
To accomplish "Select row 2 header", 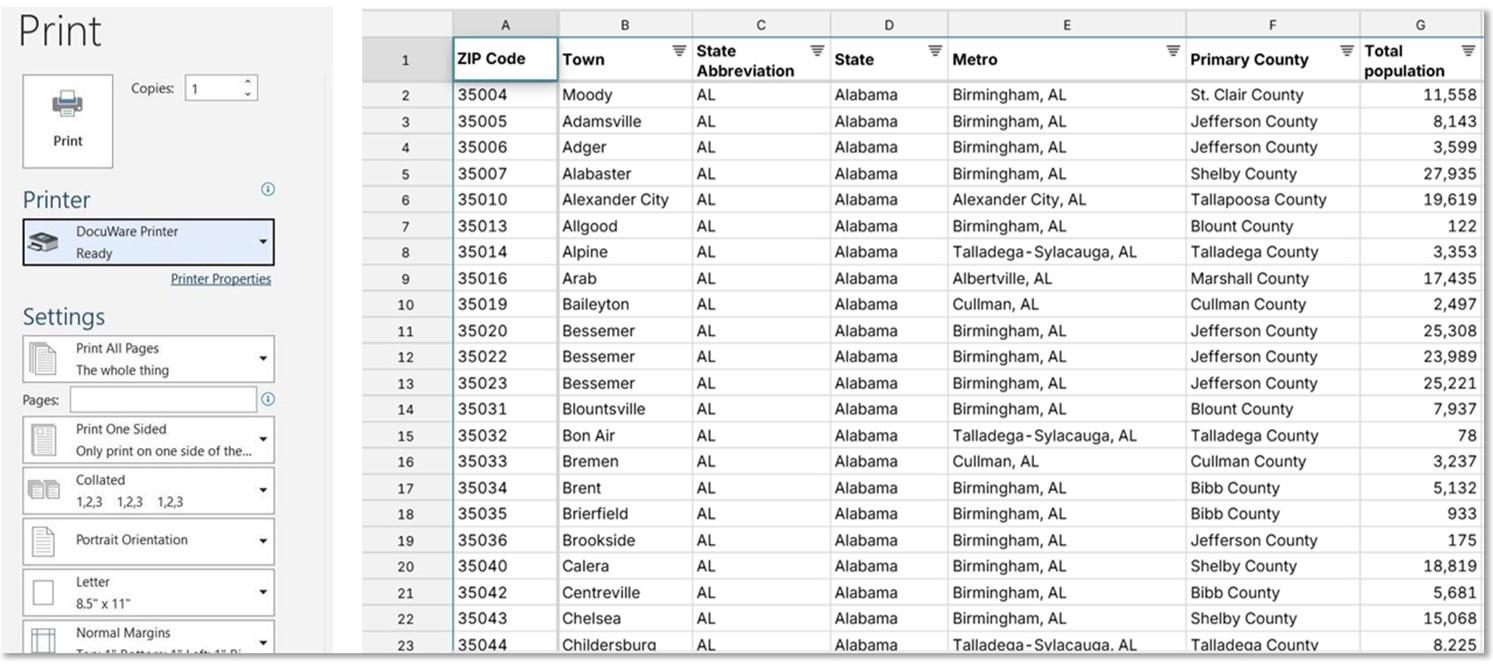I will (x=406, y=96).
